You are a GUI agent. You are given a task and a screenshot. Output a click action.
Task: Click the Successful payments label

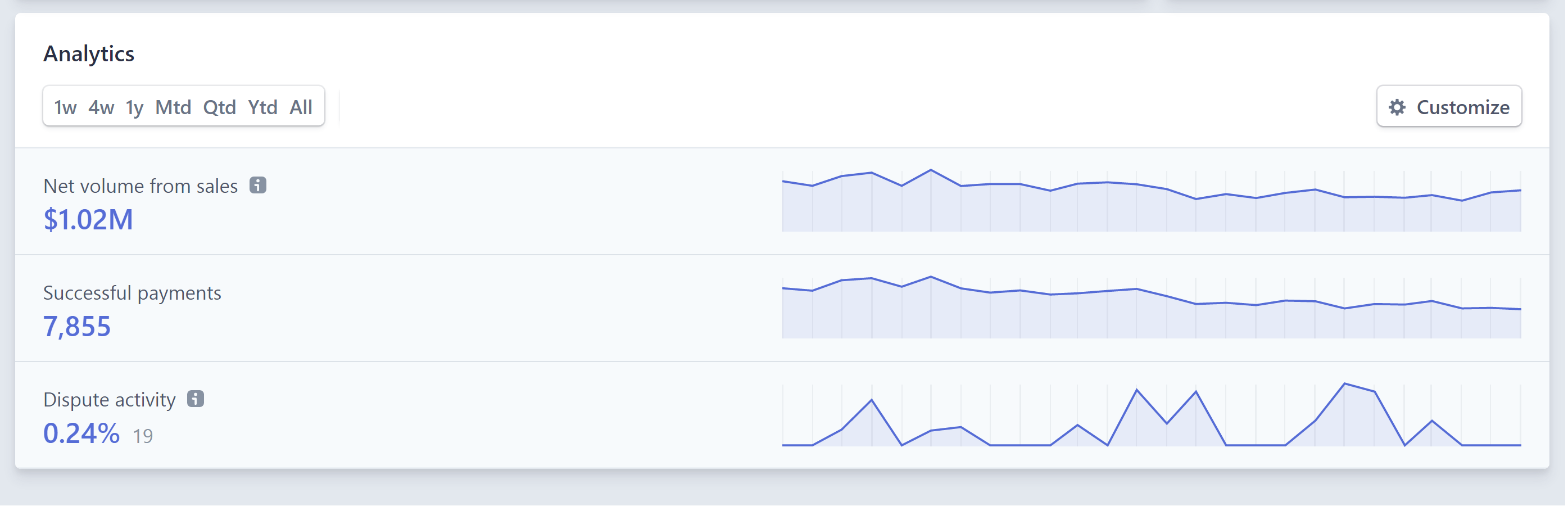132,293
